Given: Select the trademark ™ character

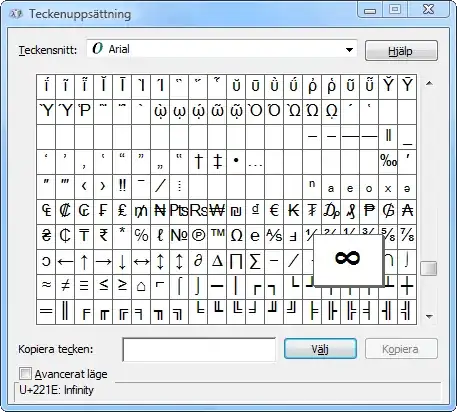Looking at the screenshot, I should pos(217,237).
